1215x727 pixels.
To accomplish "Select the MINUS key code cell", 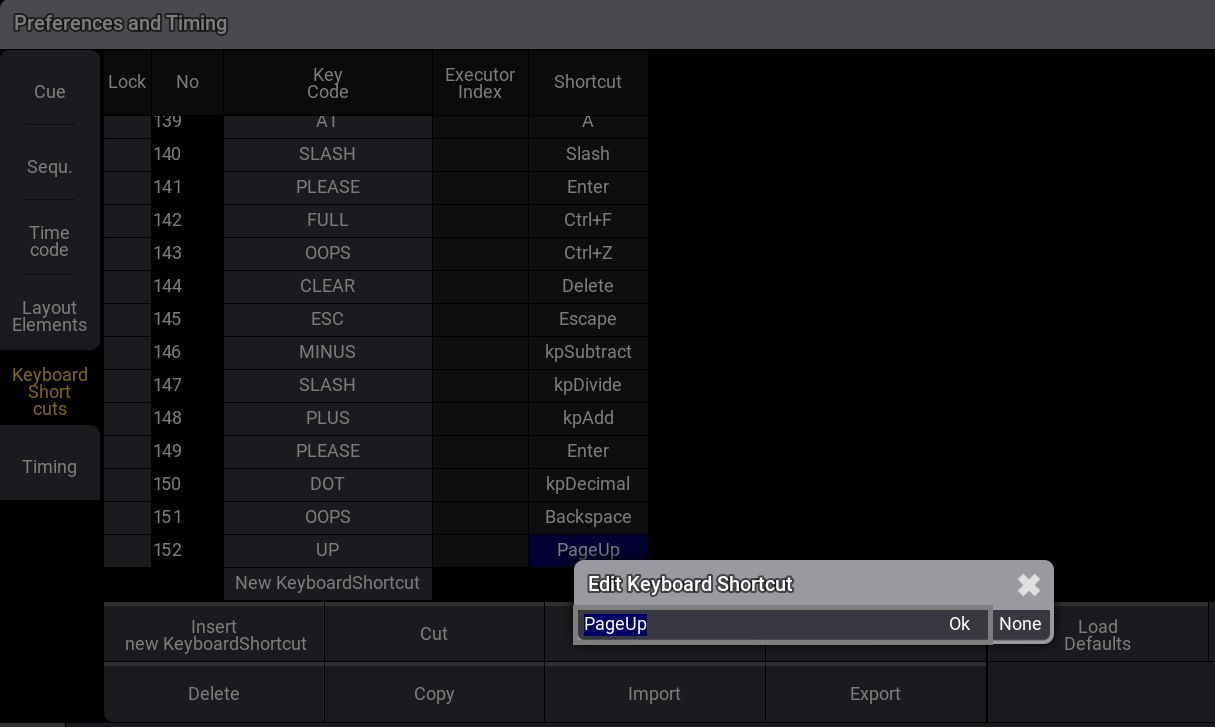I will point(328,352).
